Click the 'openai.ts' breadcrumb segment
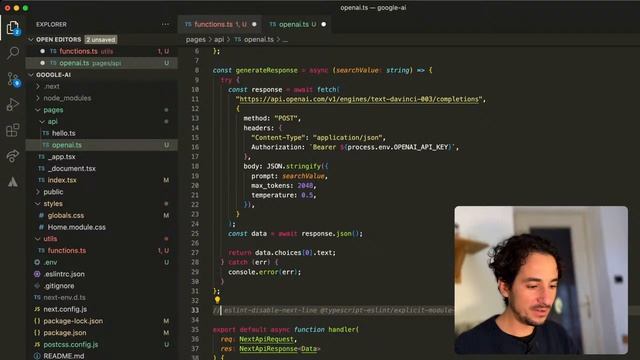Image resolution: width=640 pixels, height=360 pixels. point(259,40)
